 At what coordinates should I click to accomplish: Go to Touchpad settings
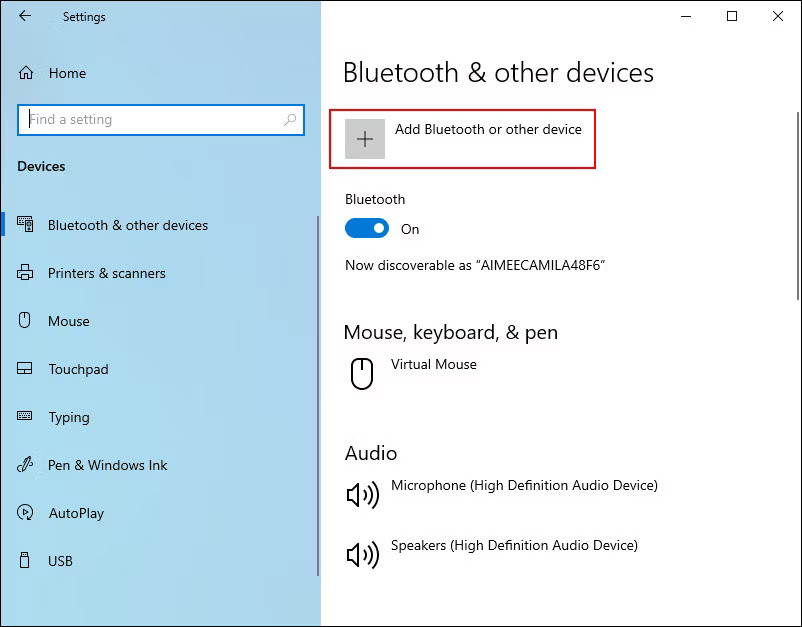pyautogui.click(x=78, y=369)
